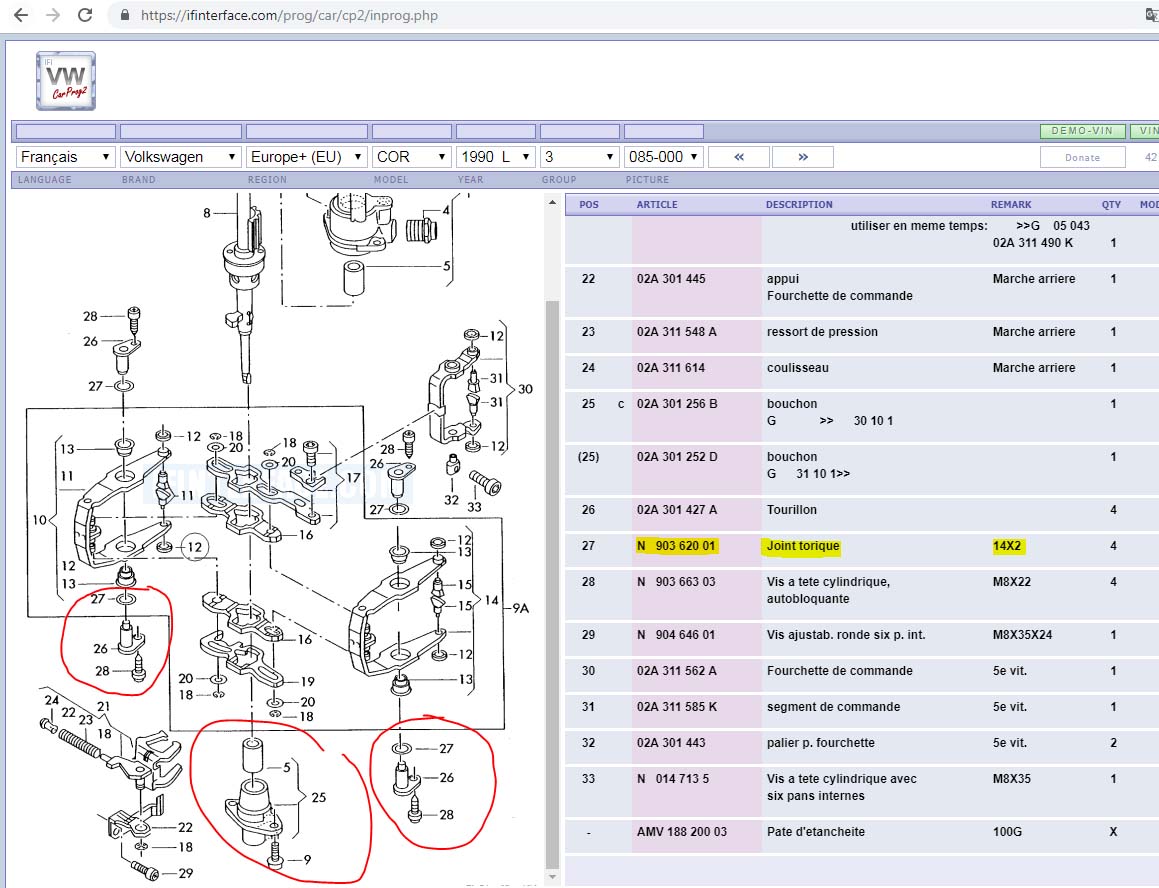Click the DEMO-VIN button

[x=1082, y=131]
